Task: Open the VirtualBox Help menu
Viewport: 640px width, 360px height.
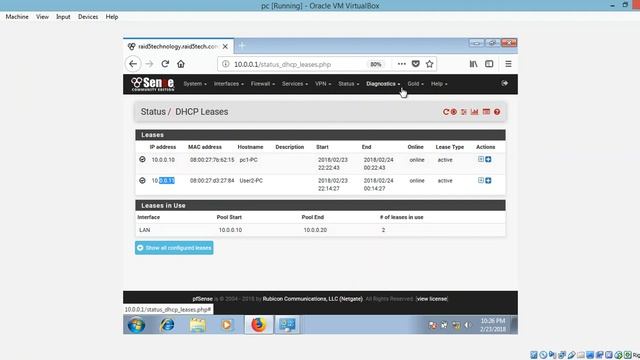Action: [112, 17]
